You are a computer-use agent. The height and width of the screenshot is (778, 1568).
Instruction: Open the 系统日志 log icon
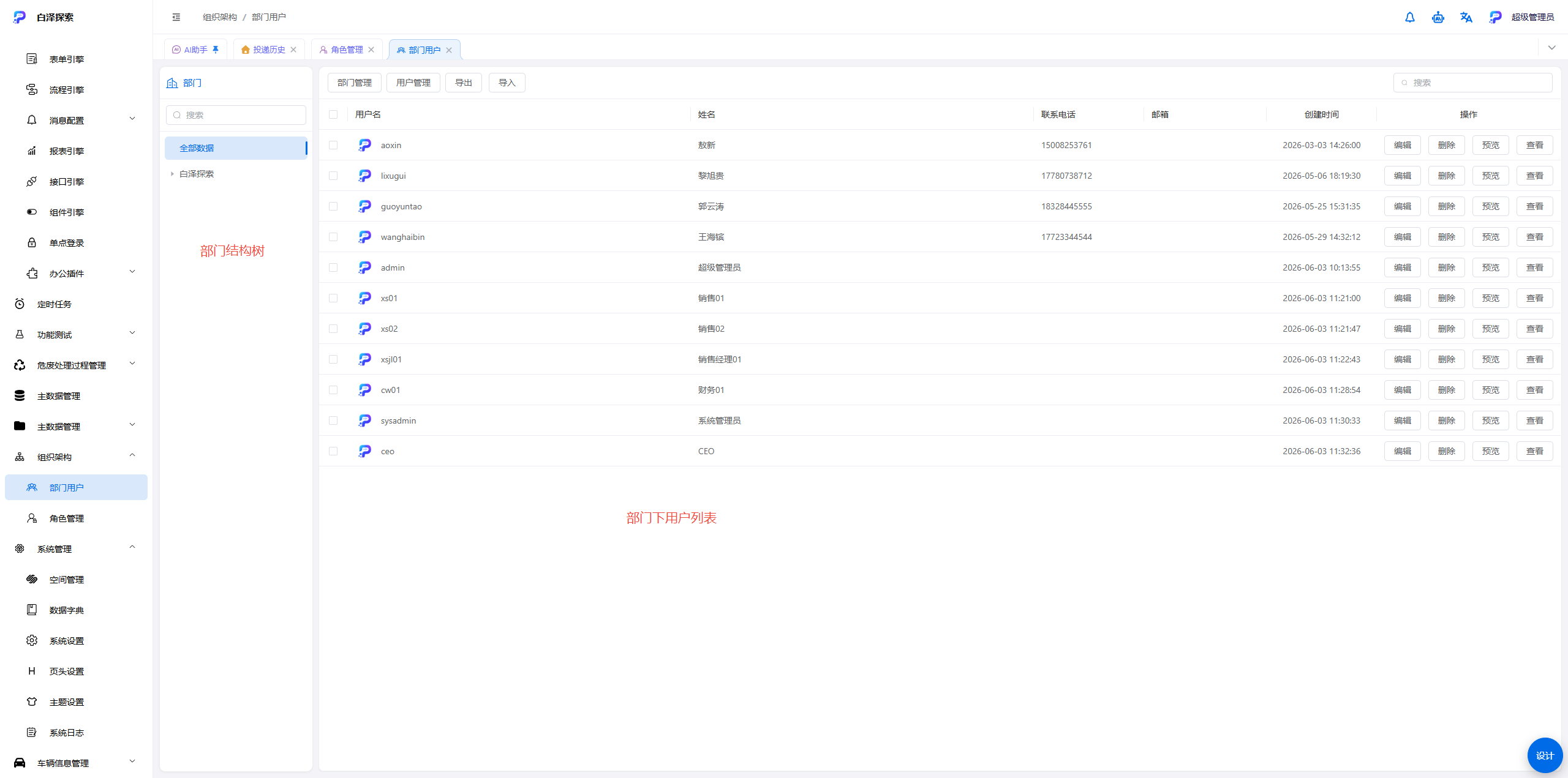32,732
